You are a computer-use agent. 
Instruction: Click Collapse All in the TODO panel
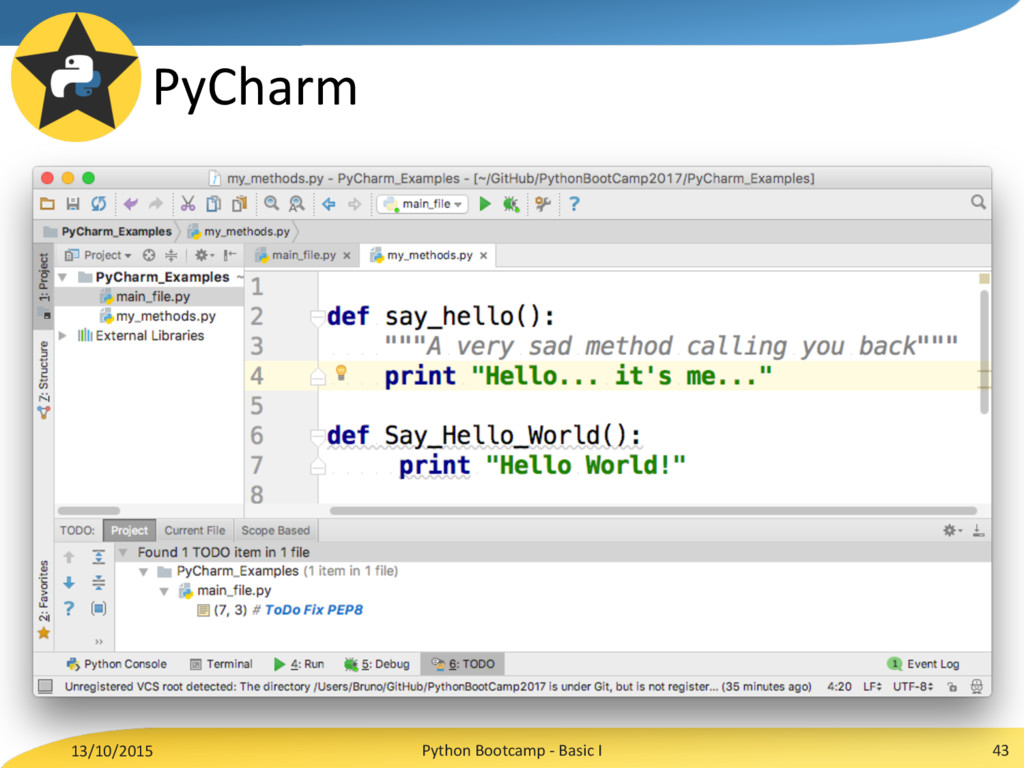(99, 582)
